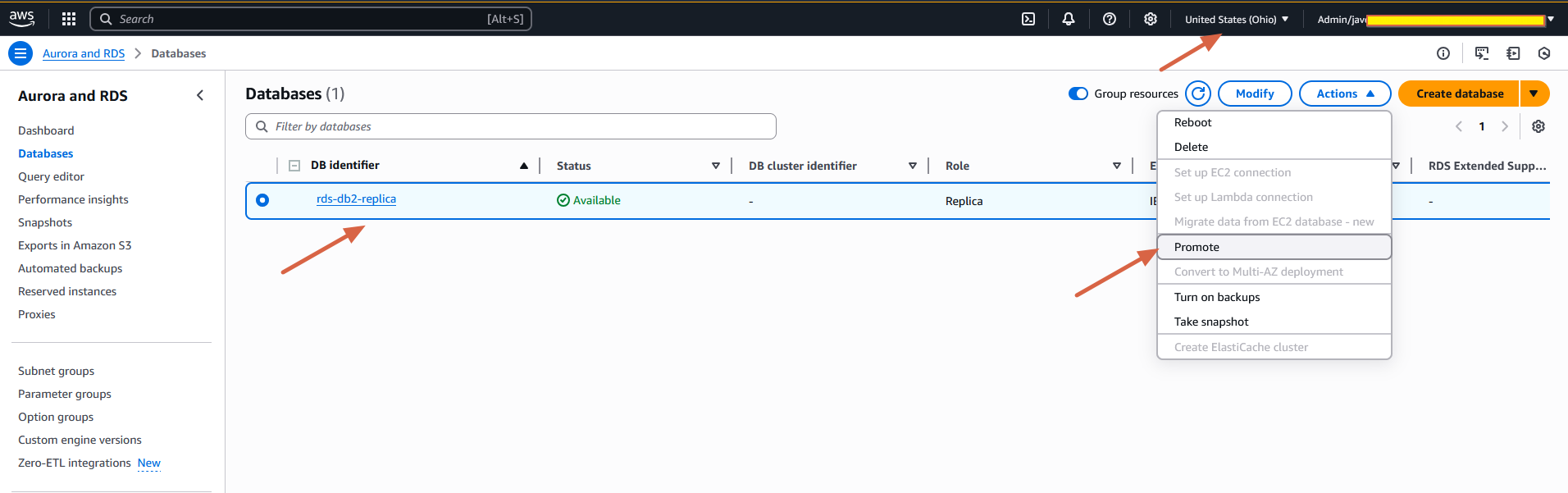The height and width of the screenshot is (493, 1568).
Task: Collapse grouped rows box in table header
Action: coord(294,166)
